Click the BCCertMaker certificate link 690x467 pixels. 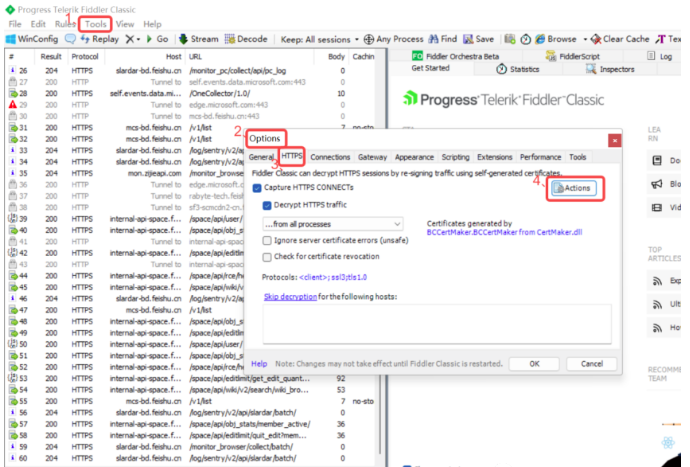(x=504, y=232)
